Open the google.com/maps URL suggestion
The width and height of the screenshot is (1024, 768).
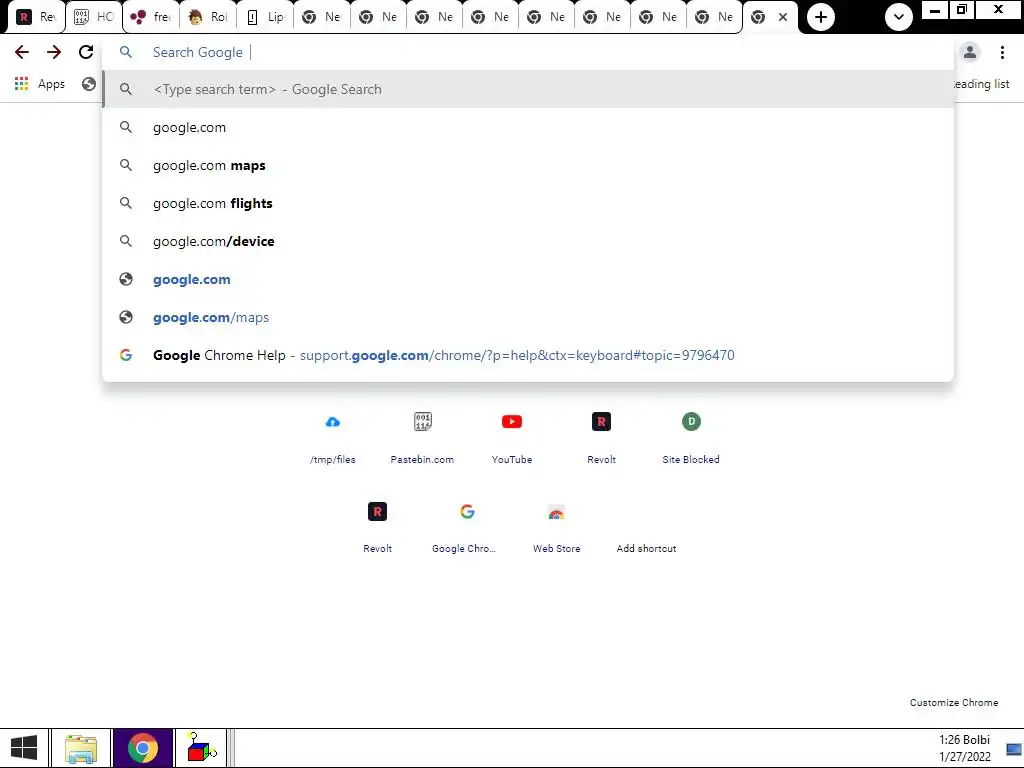(x=528, y=317)
